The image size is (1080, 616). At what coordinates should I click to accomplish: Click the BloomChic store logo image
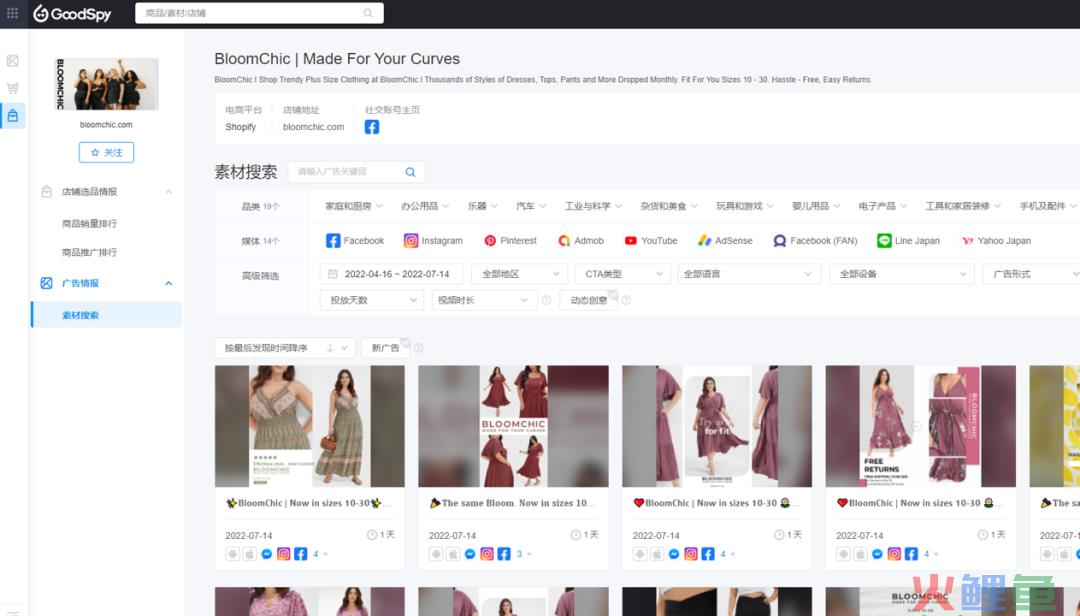pos(107,84)
